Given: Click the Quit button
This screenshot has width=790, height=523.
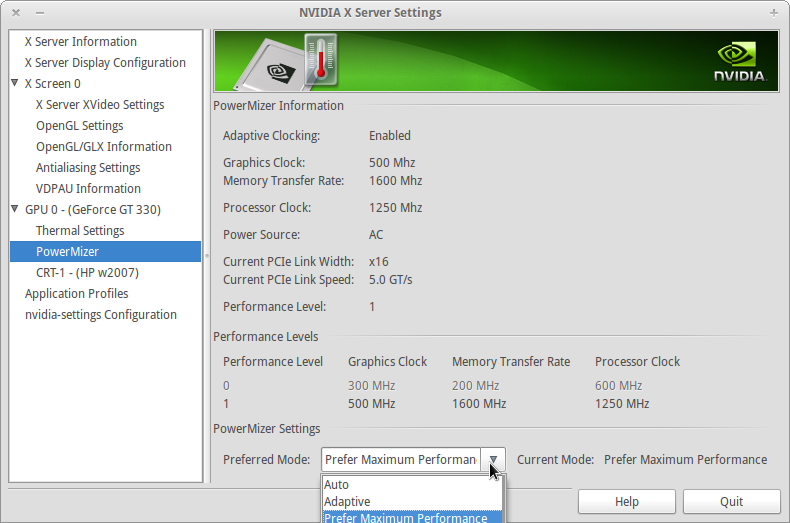Looking at the screenshot, I should coord(732,502).
